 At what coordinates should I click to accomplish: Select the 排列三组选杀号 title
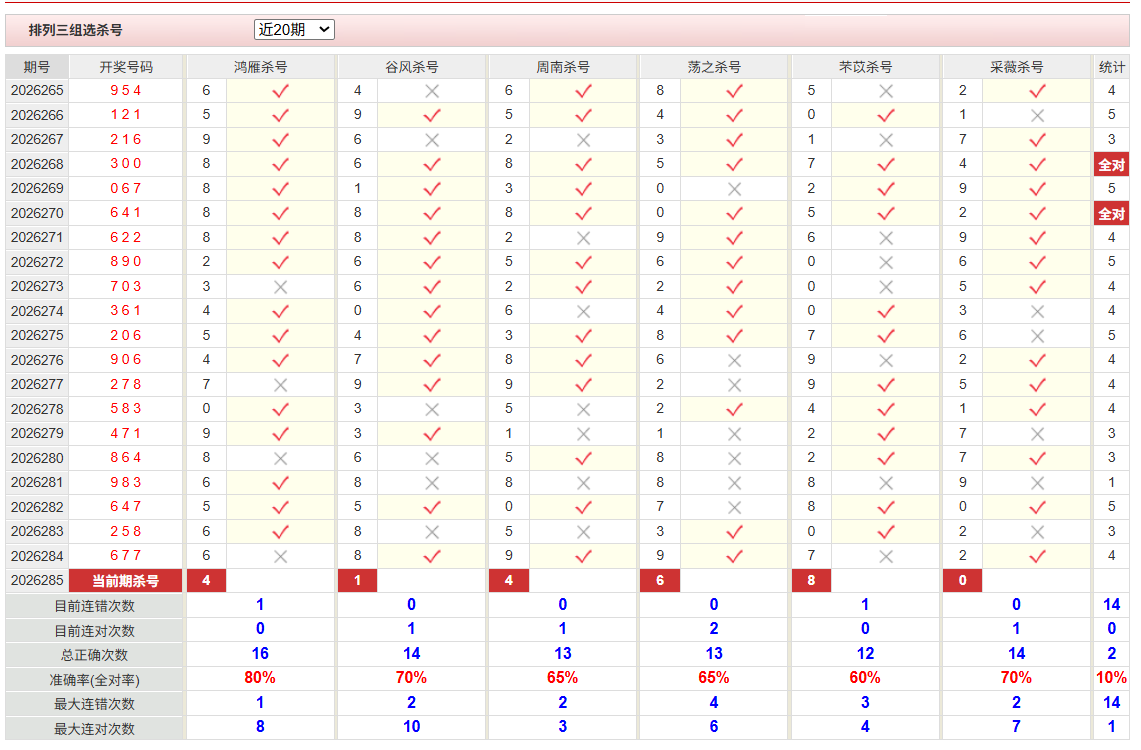click(x=76, y=30)
